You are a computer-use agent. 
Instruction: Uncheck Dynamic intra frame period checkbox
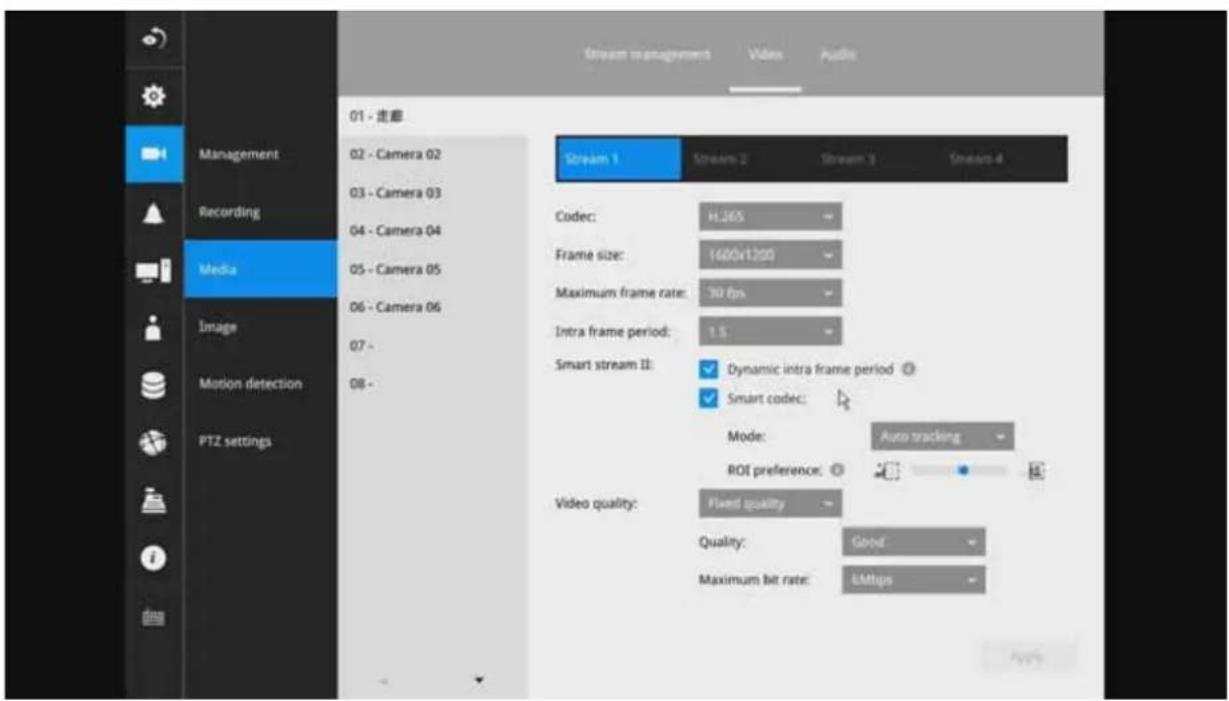(708, 369)
